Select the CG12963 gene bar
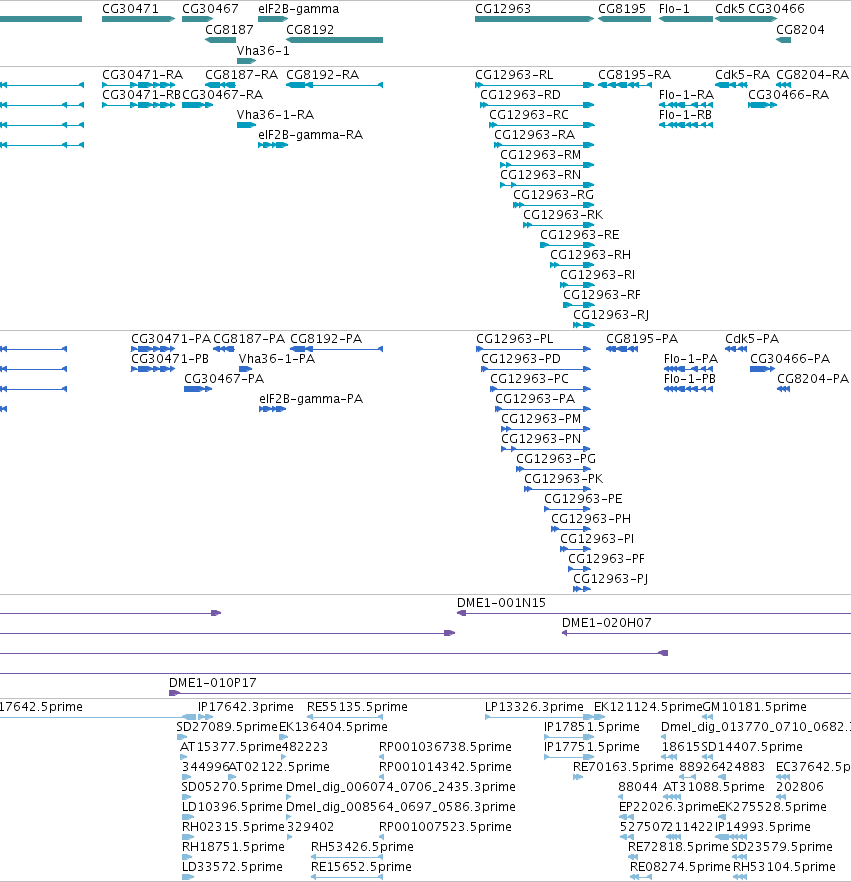Viewport: 851px width, 882px height. pyautogui.click(x=534, y=19)
